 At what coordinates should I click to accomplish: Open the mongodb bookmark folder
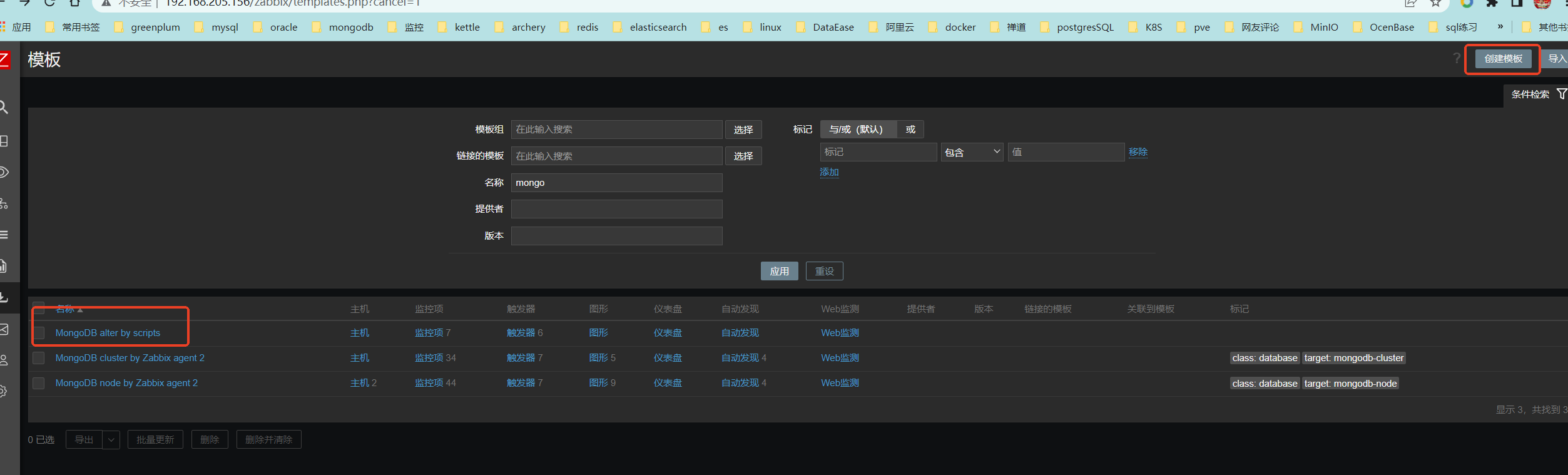[343, 27]
